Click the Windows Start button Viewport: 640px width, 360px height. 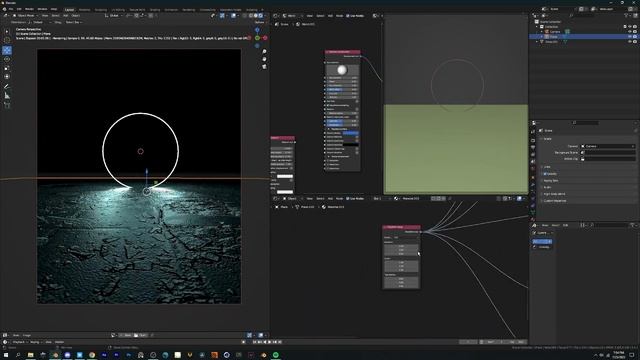coord(6,355)
